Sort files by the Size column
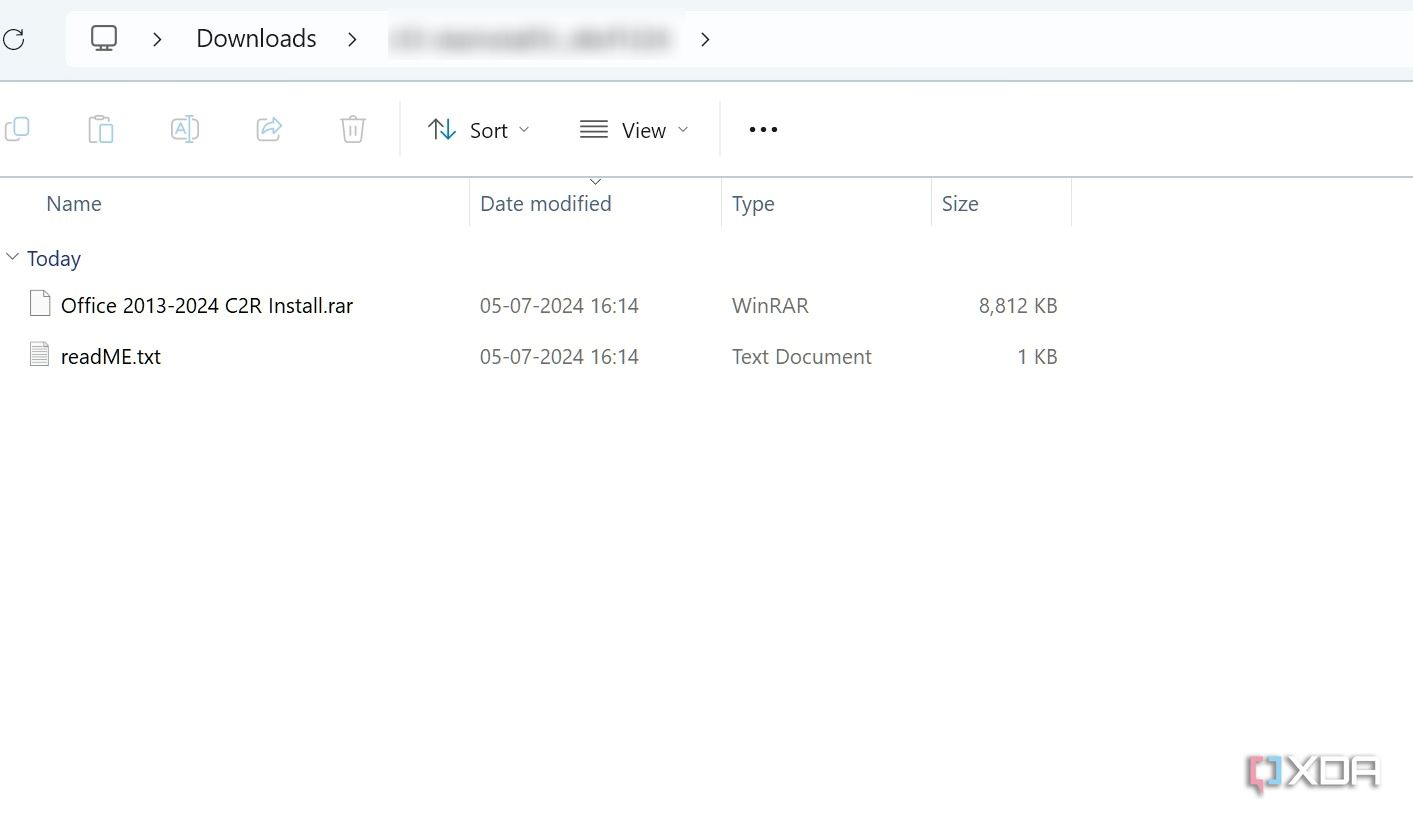 (x=959, y=203)
